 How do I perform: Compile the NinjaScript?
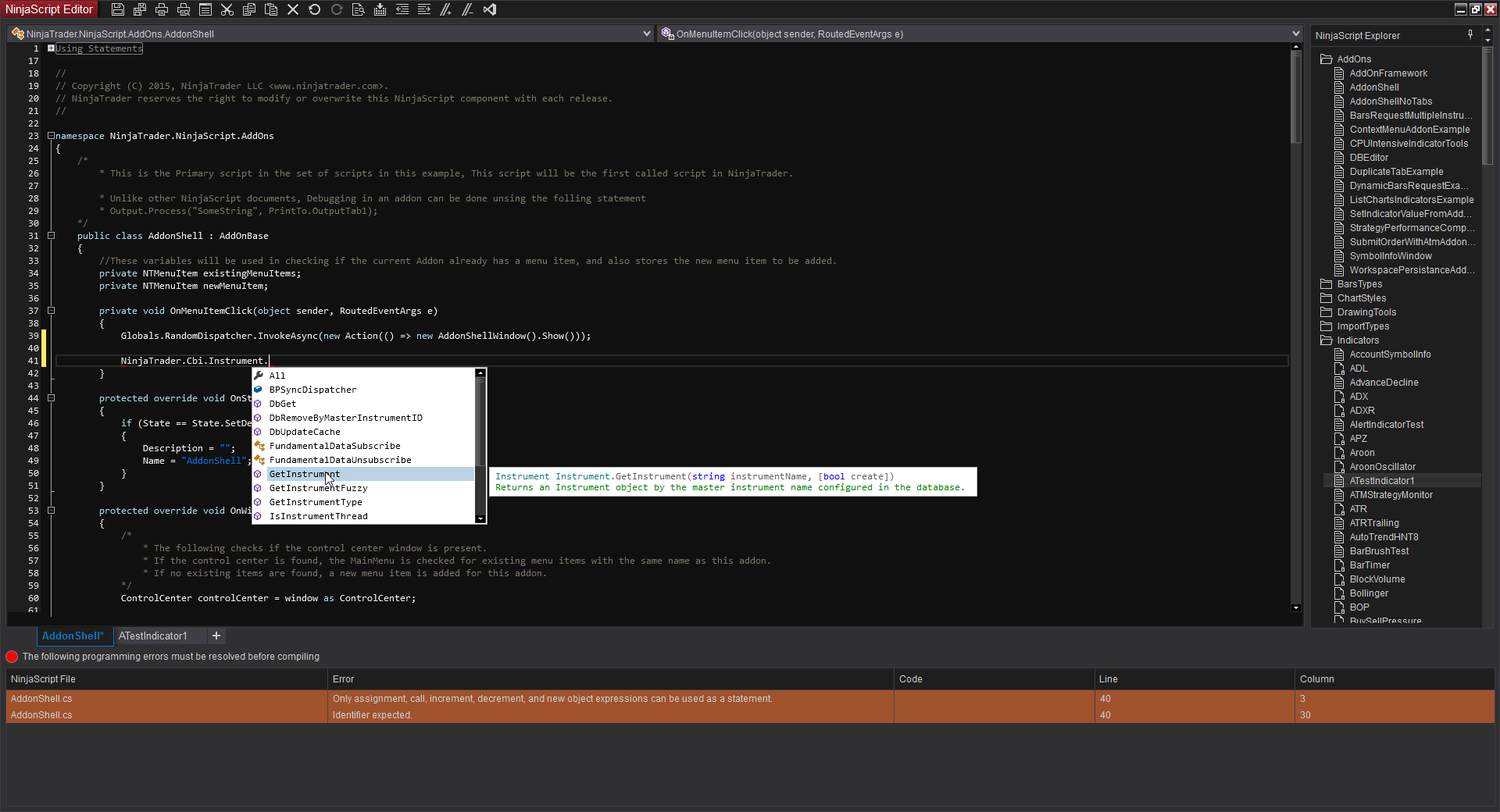tap(380, 9)
